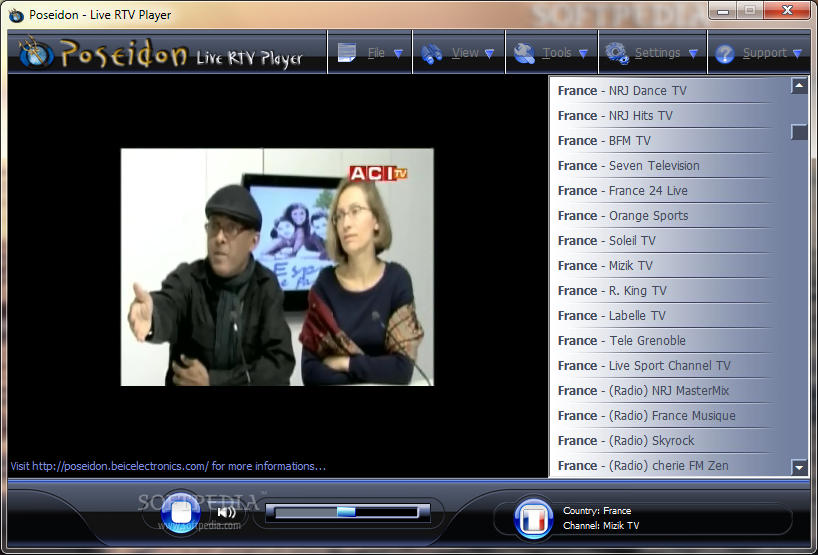Select France - (Radio) France Musique
Image resolution: width=818 pixels, height=555 pixels.
coord(666,416)
